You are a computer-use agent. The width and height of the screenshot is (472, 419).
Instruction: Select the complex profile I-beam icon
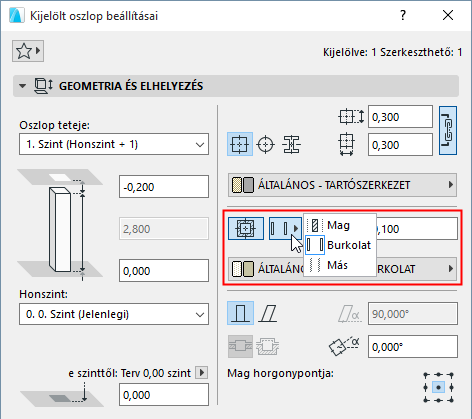(291, 145)
